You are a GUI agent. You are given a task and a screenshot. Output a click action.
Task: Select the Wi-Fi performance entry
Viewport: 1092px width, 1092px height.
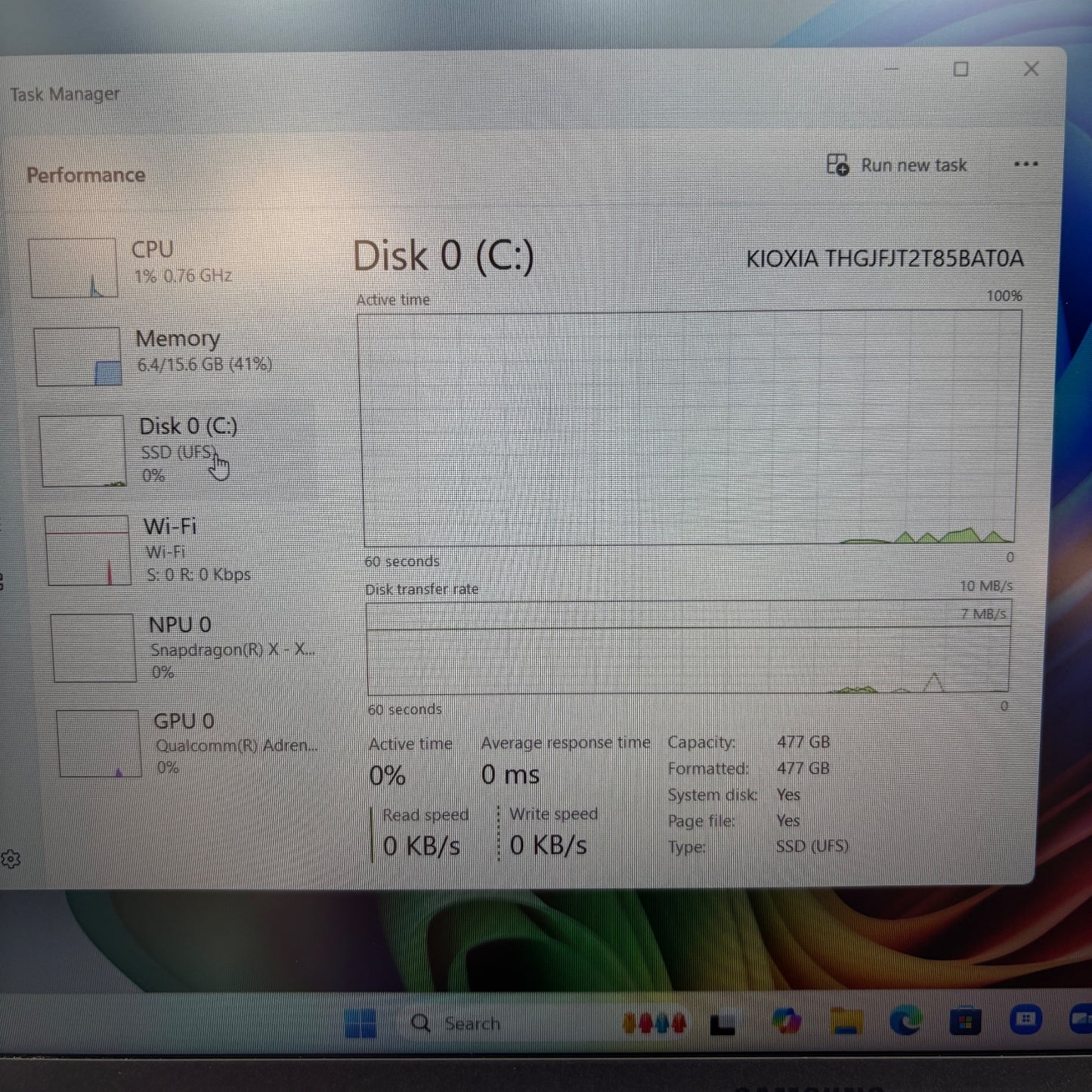170,549
